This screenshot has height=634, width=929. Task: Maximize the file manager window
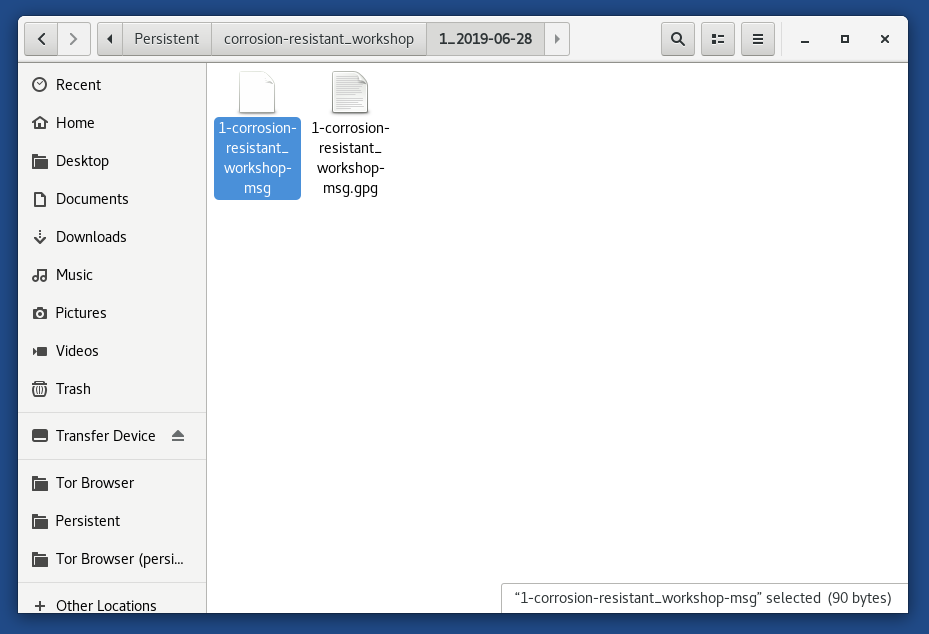[845, 39]
